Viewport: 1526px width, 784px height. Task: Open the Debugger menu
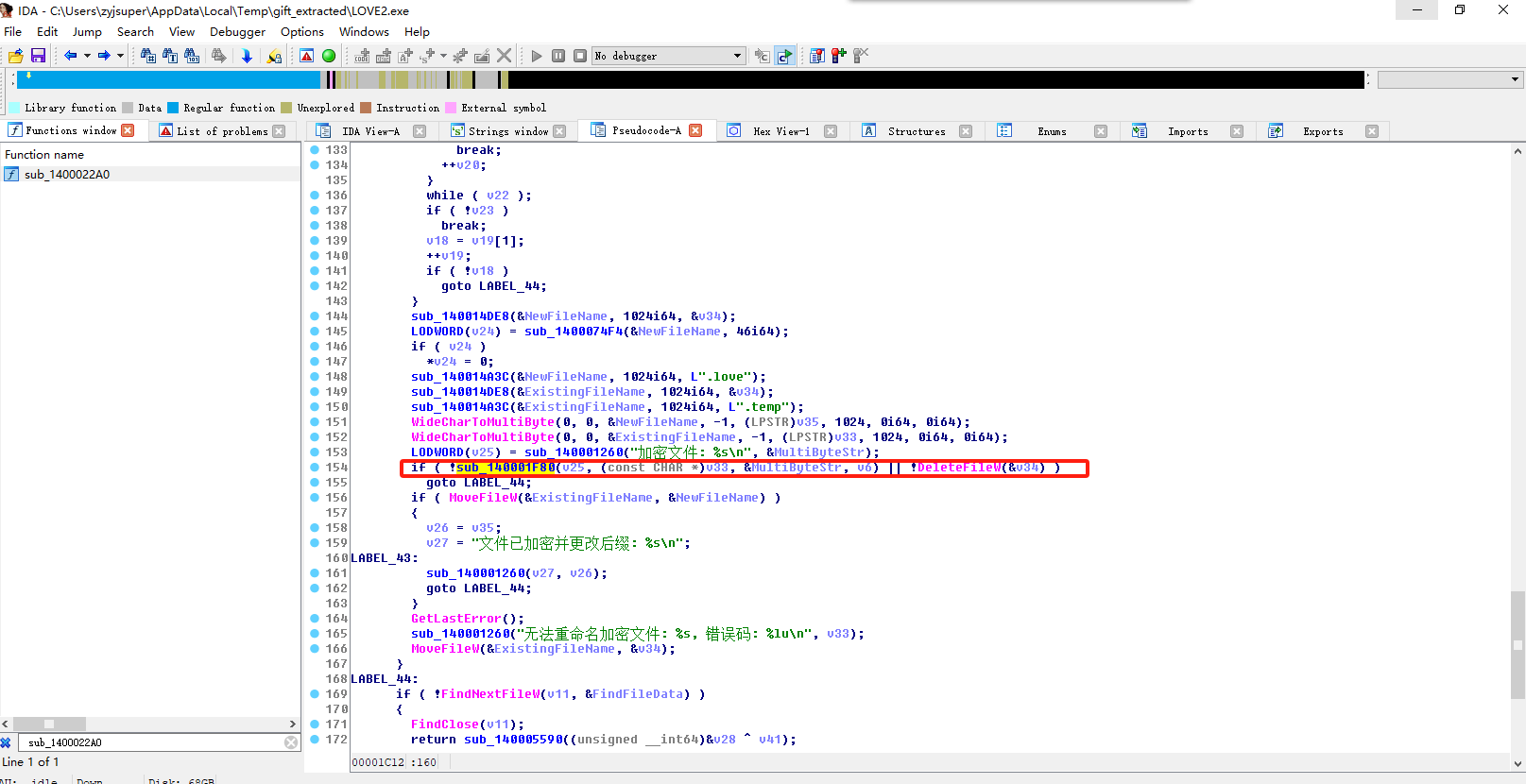pyautogui.click(x=237, y=31)
